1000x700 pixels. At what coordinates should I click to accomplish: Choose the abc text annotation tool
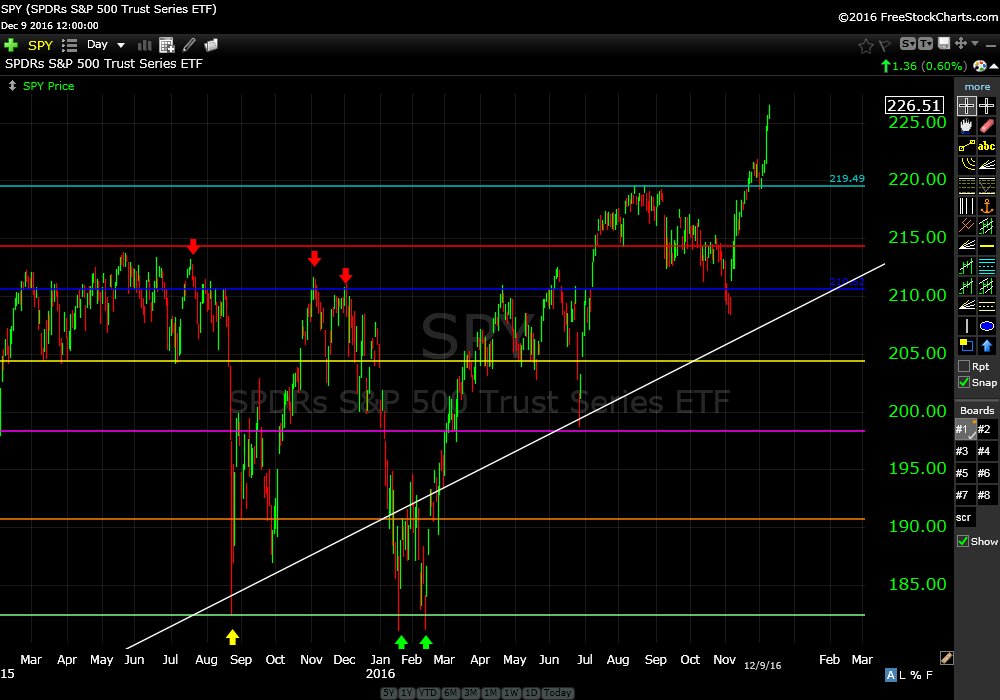pos(987,146)
